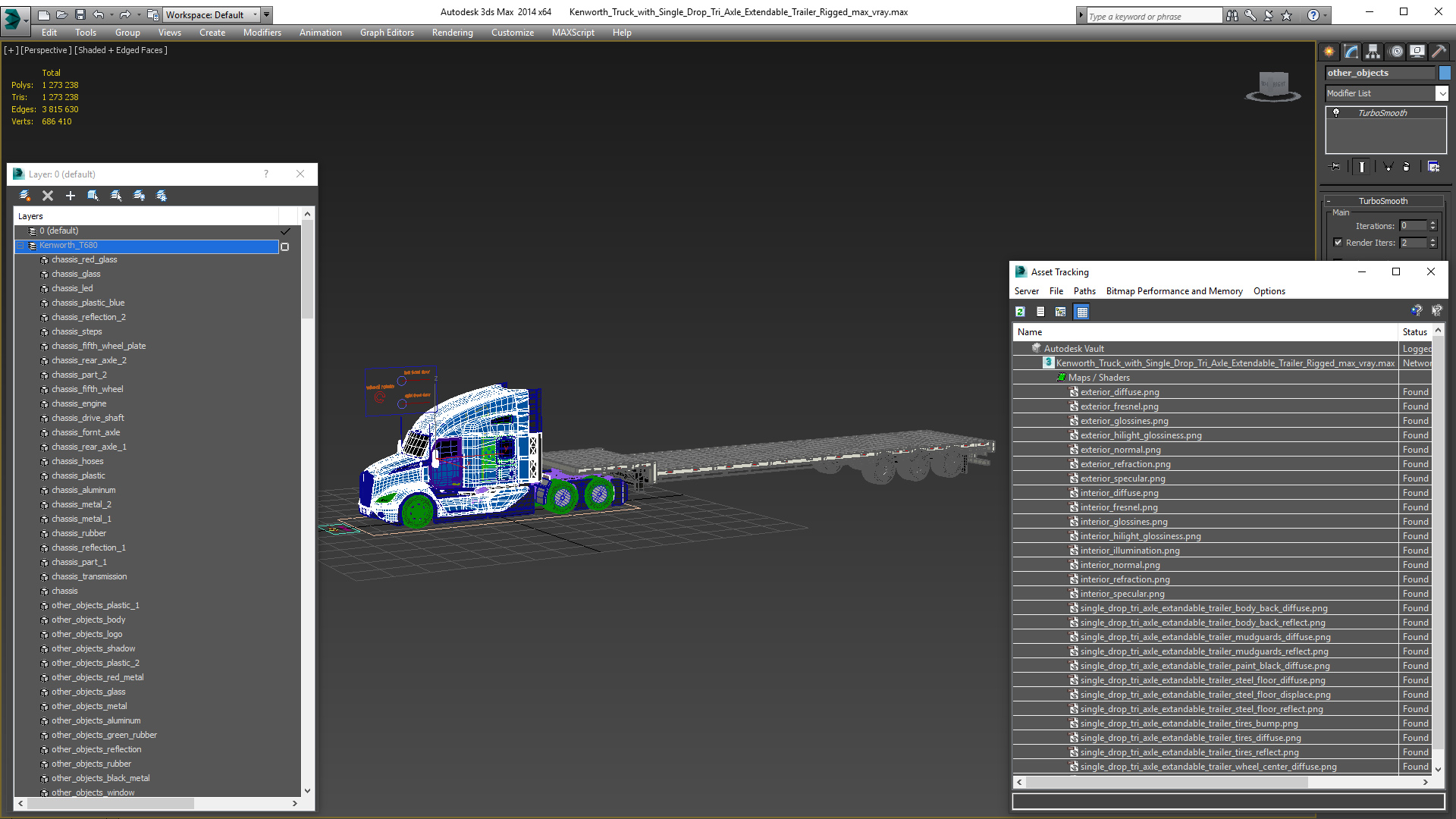
Task: Click the object name field other_objects
Action: coord(1380,73)
